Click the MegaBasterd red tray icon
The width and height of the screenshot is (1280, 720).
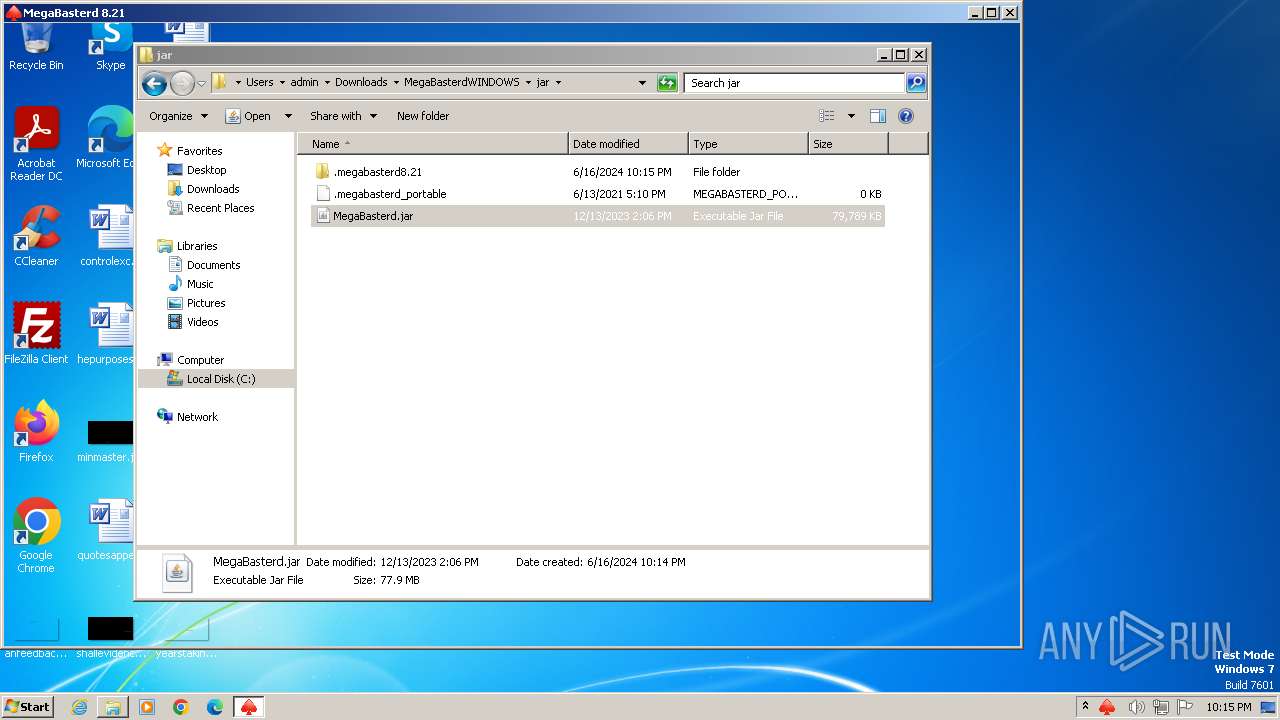[x=1107, y=707]
